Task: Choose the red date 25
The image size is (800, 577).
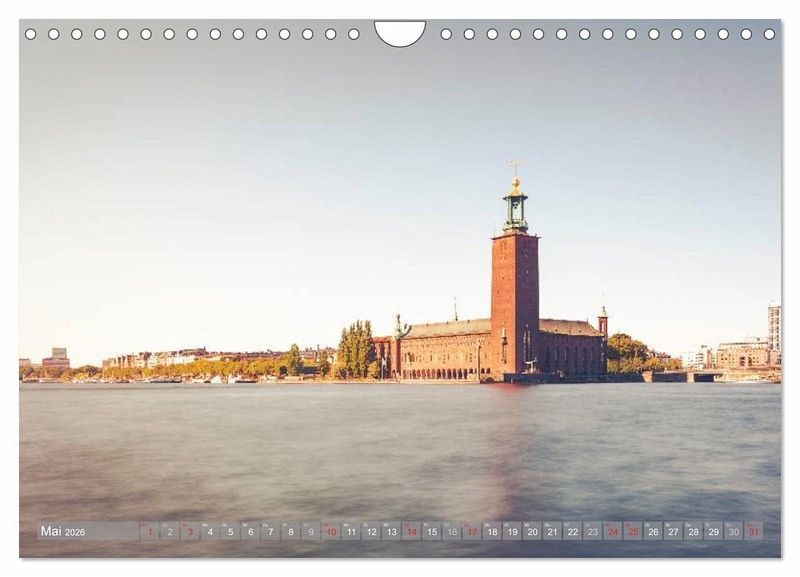Action: [632, 532]
